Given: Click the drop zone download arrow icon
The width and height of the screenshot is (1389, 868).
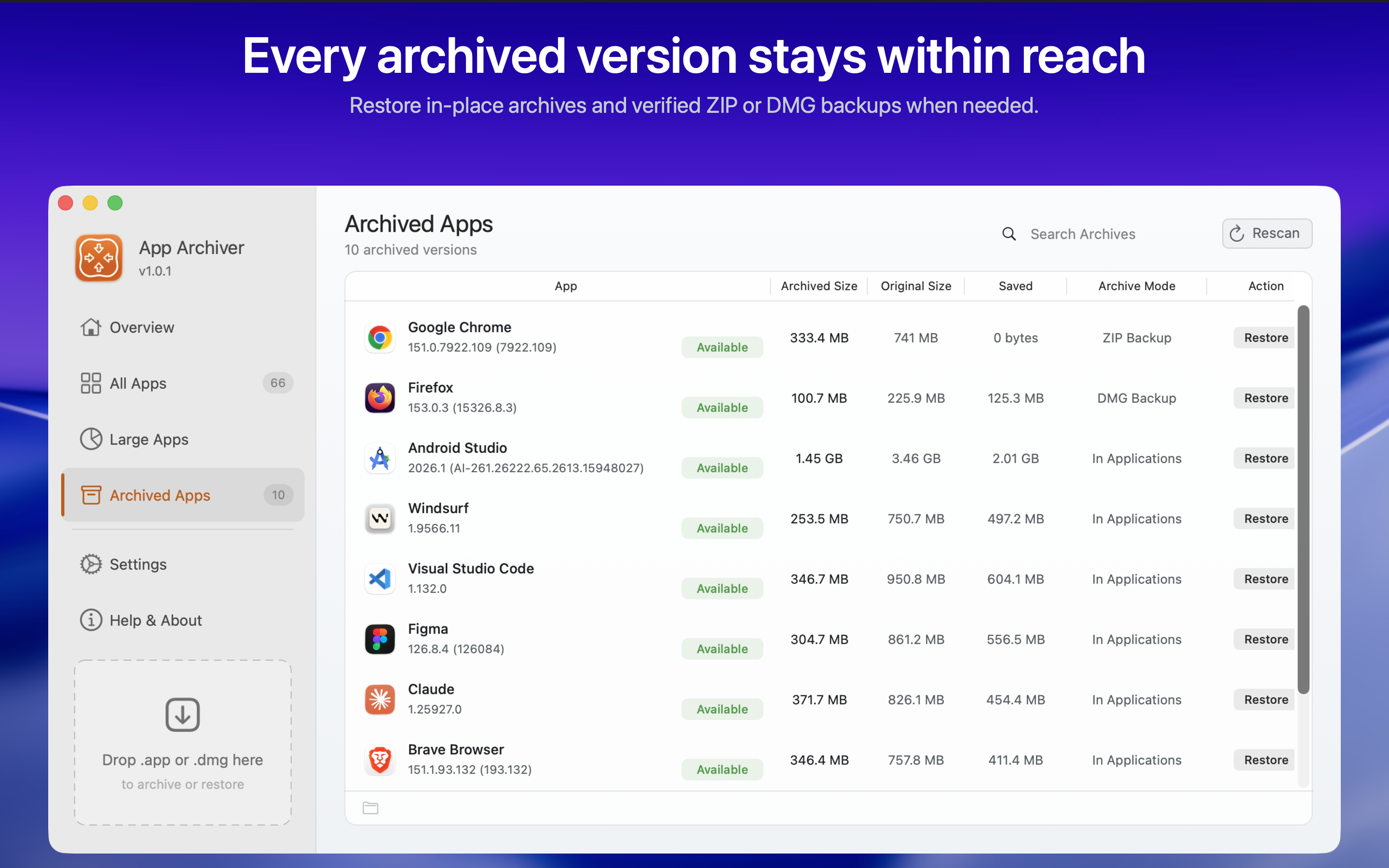Looking at the screenshot, I should pos(182,715).
